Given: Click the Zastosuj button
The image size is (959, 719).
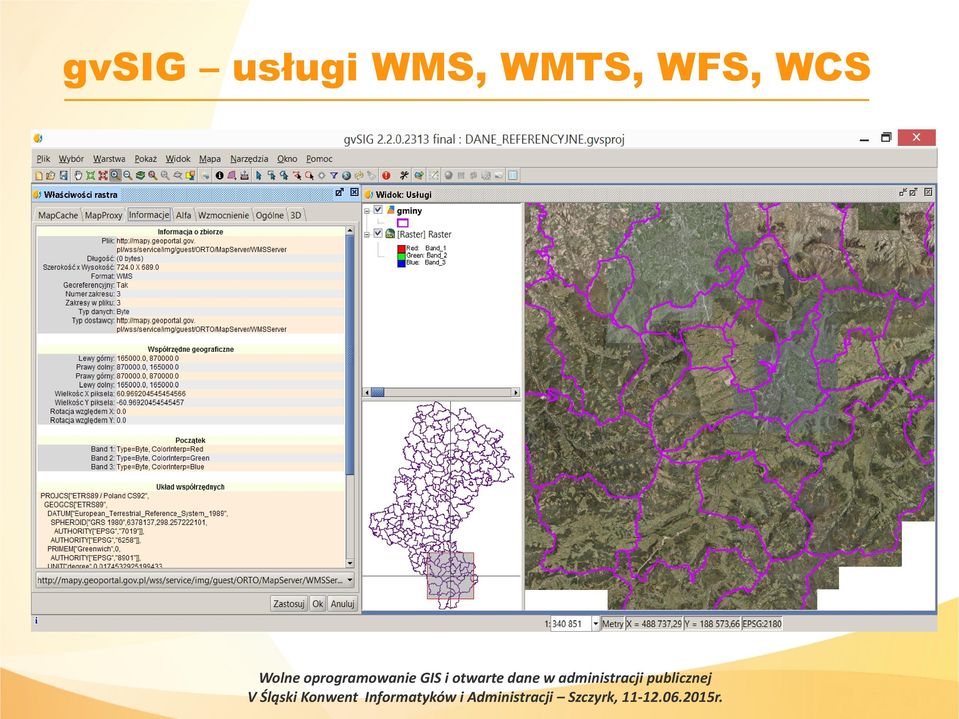Looking at the screenshot, I should click(x=289, y=603).
